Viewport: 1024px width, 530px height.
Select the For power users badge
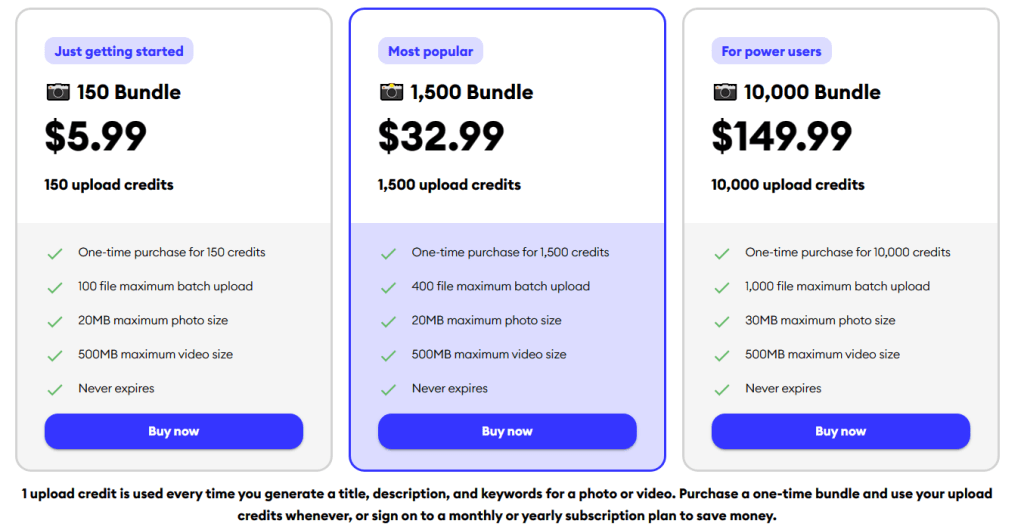771,51
